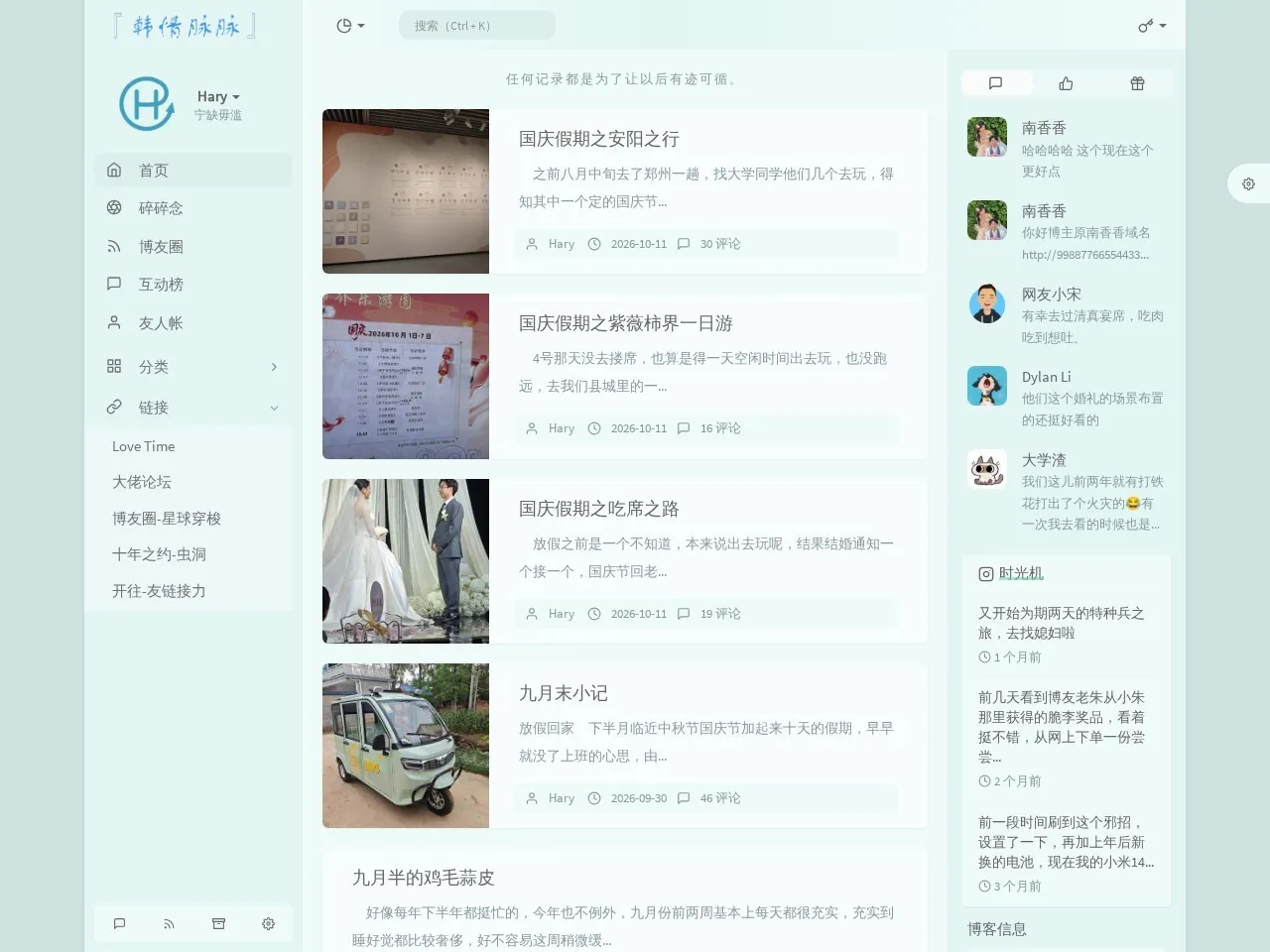1270x952 pixels.
Task: Open the 友人帐 page
Action: click(x=193, y=323)
